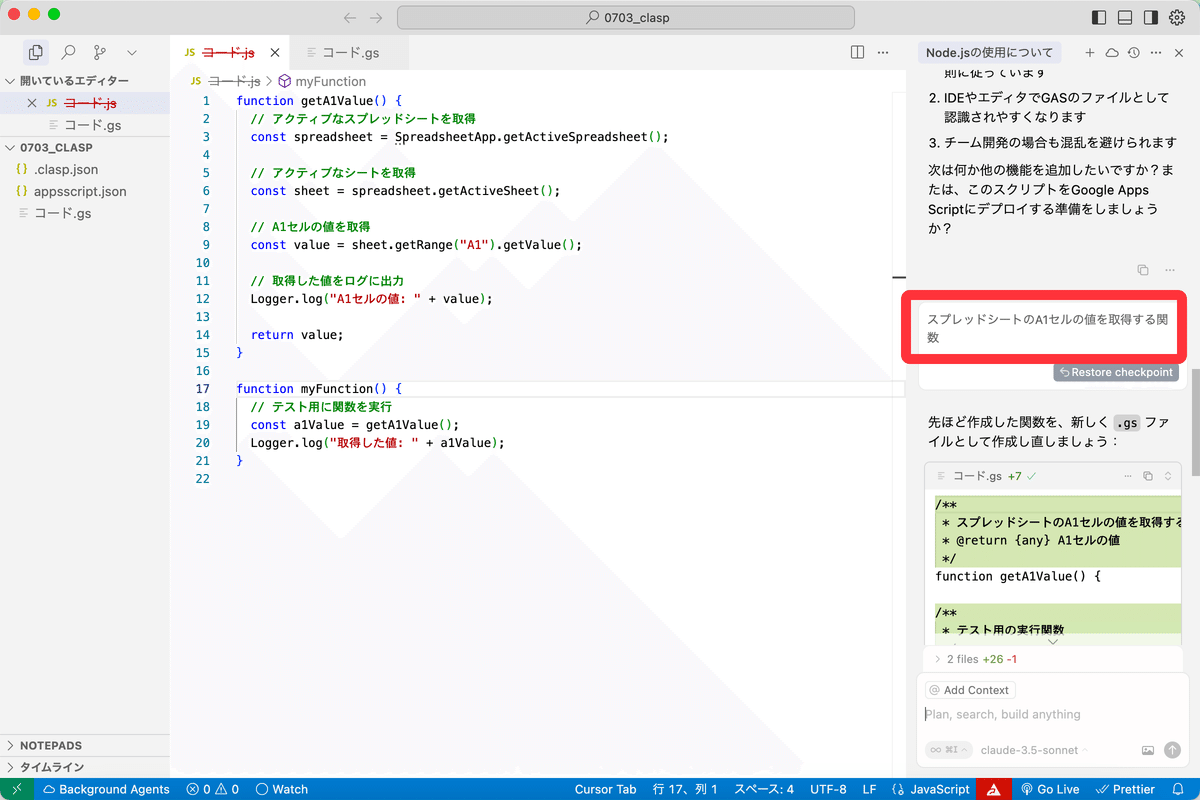The height and width of the screenshot is (800, 1200).
Task: Start a new chat with the plus icon
Action: [x=1088, y=52]
